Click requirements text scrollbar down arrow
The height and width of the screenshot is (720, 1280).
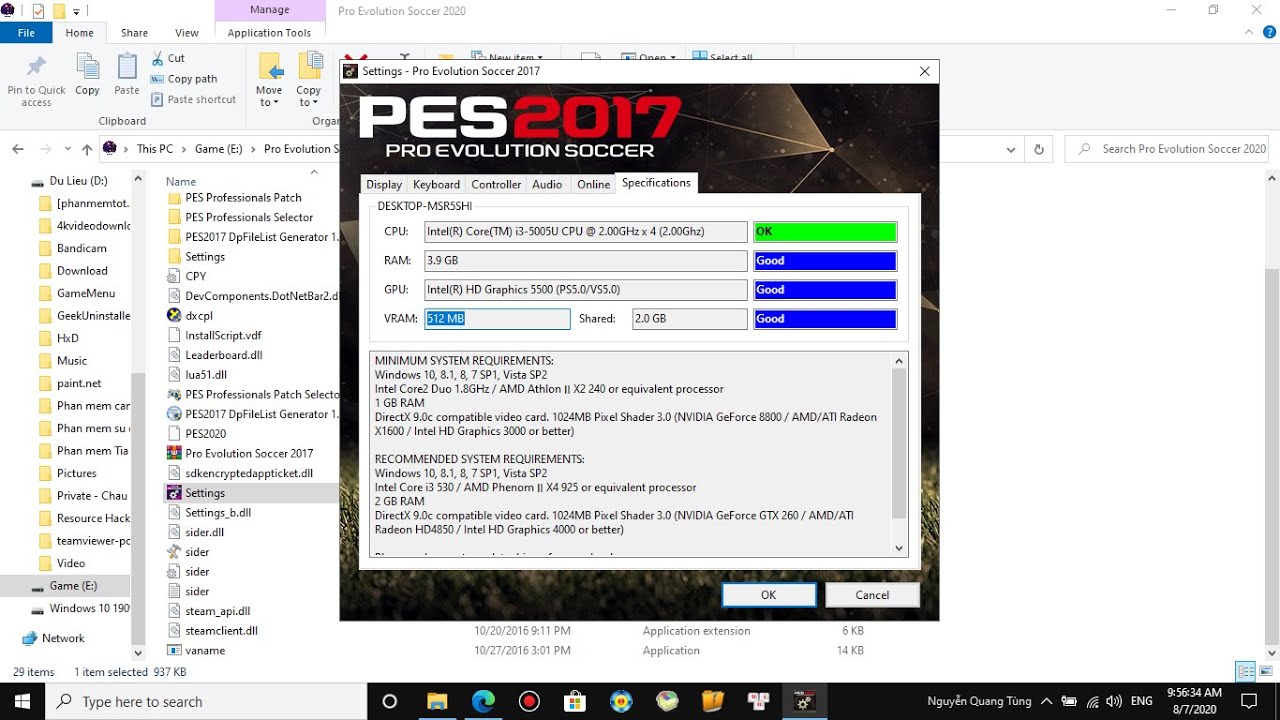898,548
